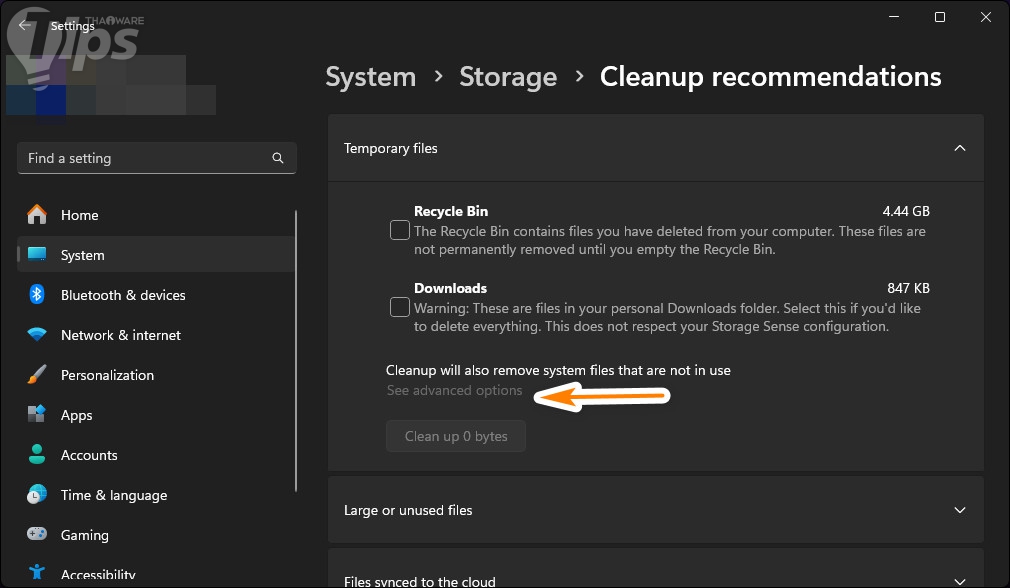Click the Personalization paintbrush icon

click(x=37, y=375)
